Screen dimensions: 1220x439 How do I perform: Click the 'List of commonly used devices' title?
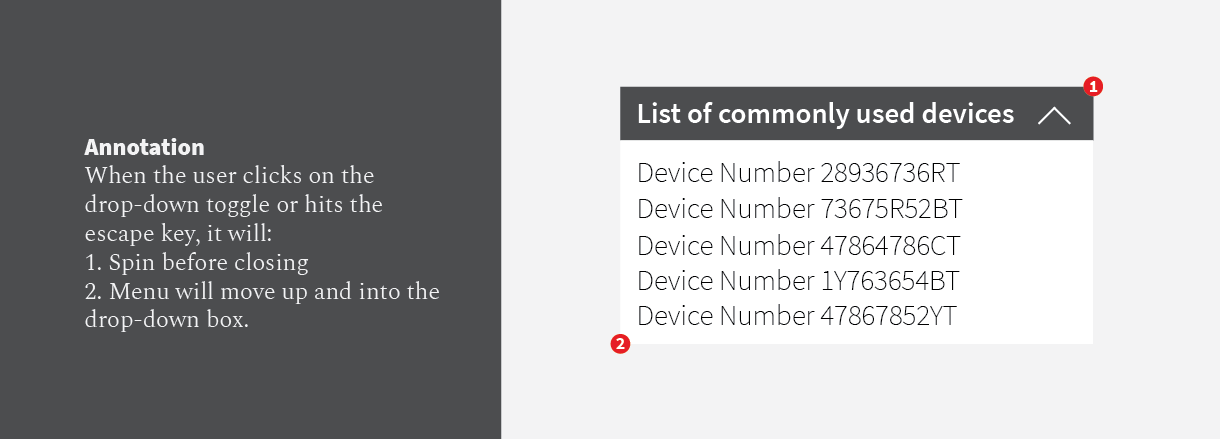pos(825,114)
